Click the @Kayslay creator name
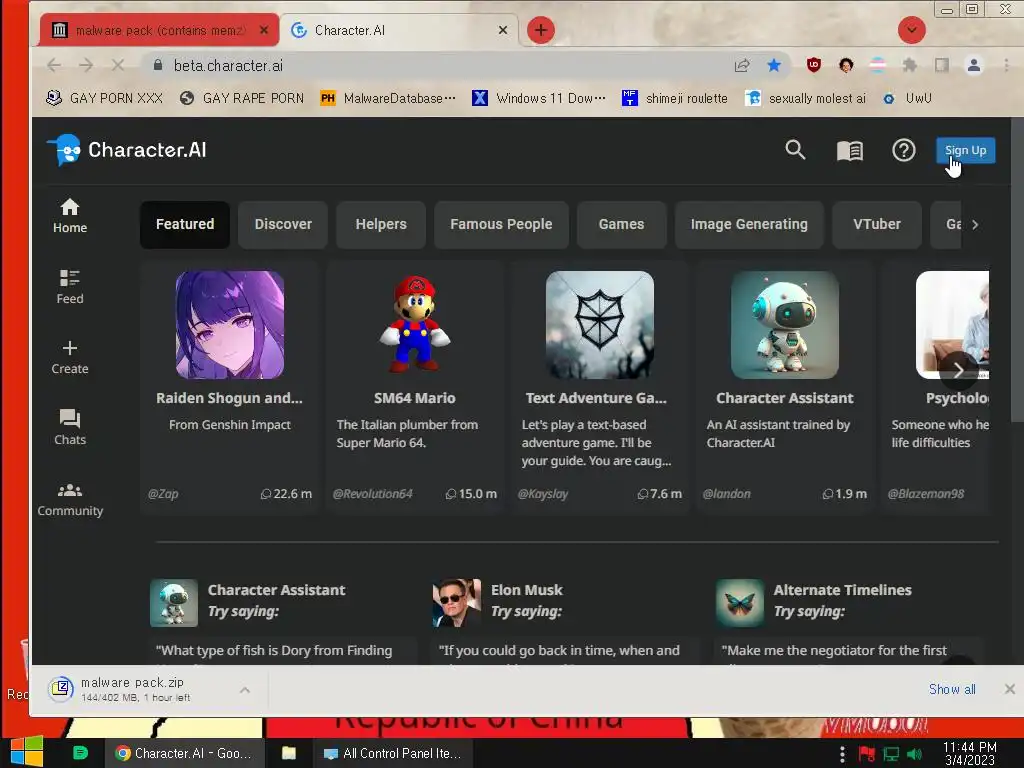 click(543, 494)
